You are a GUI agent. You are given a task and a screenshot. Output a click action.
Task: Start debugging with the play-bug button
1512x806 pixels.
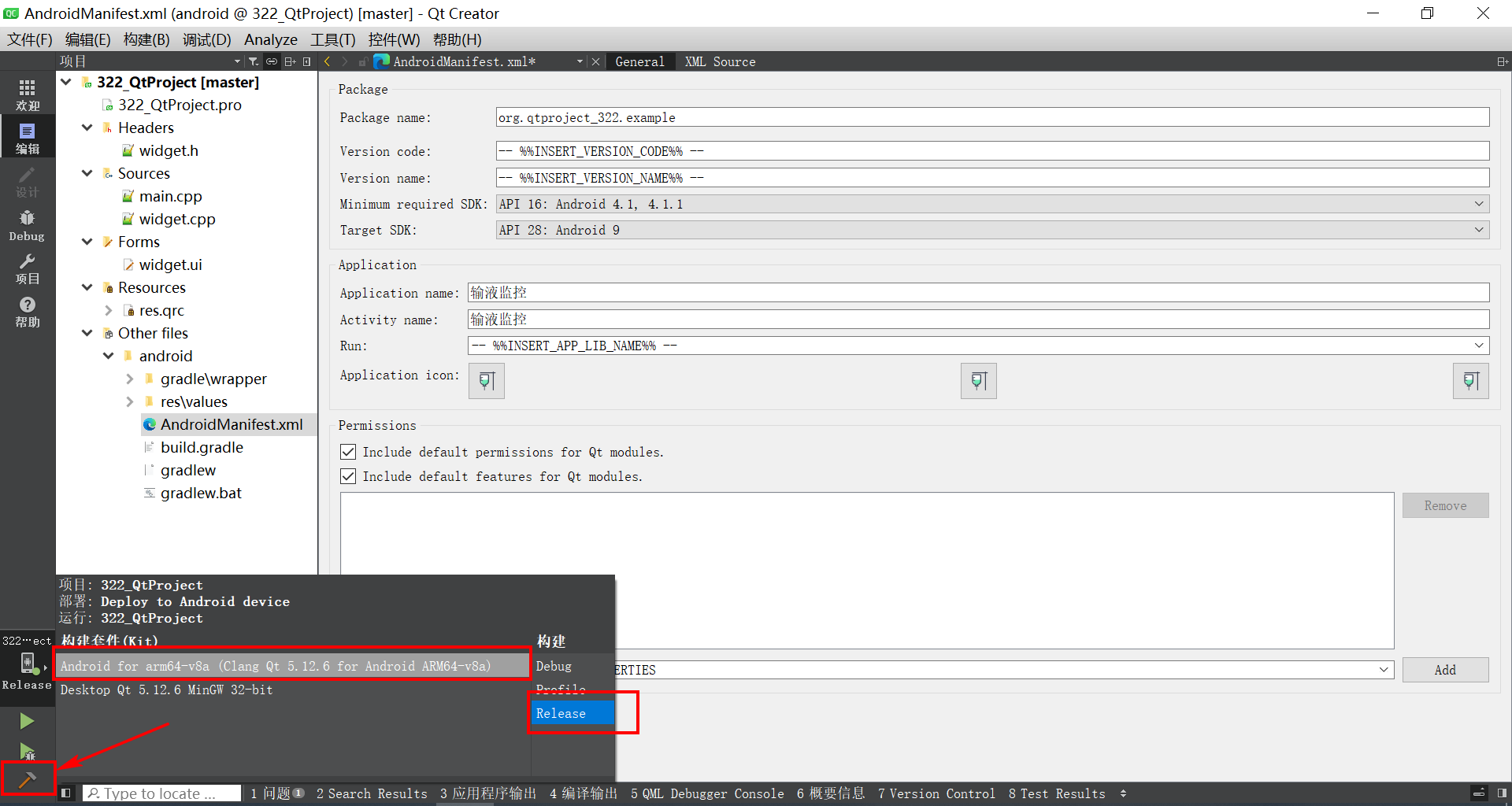coord(27,752)
